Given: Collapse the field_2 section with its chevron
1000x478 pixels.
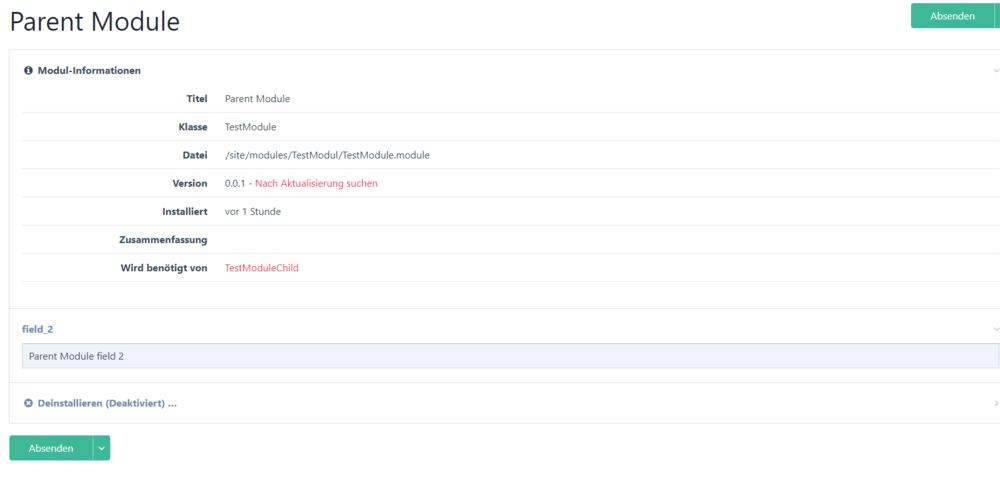Looking at the screenshot, I should click(x=995, y=328).
